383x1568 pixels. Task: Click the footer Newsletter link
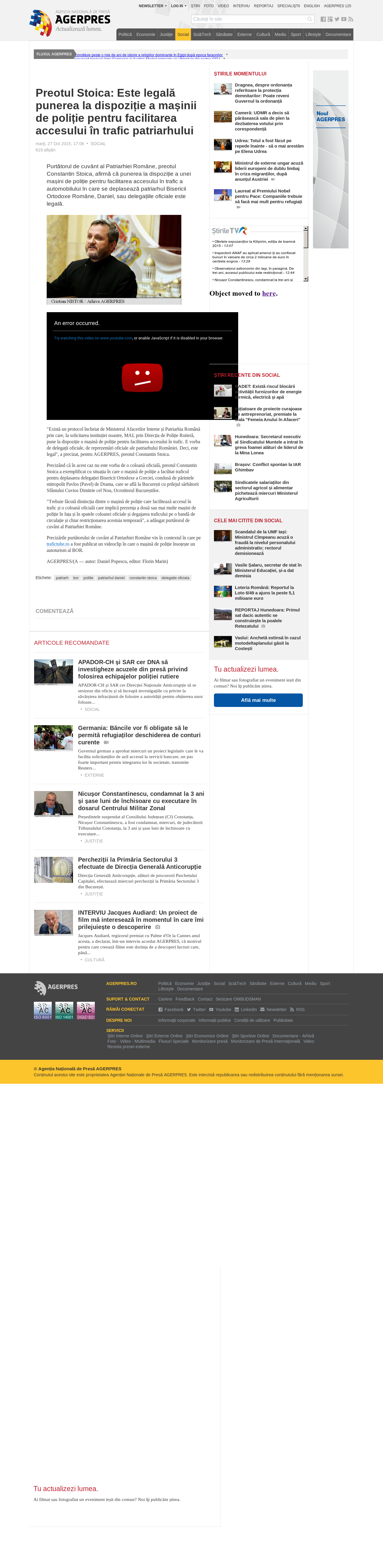pyautogui.click(x=273, y=1009)
